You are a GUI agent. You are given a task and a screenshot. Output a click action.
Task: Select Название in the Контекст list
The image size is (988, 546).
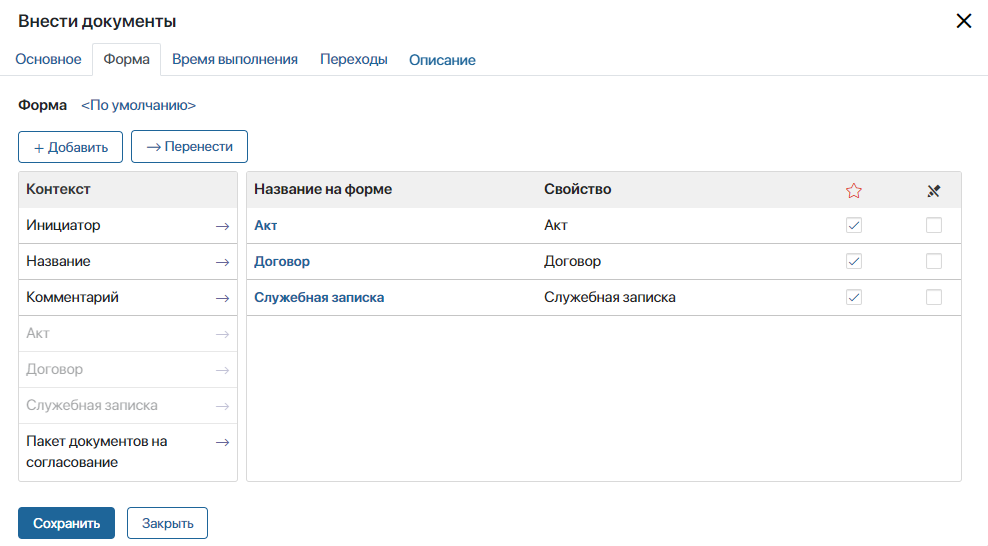(128, 261)
